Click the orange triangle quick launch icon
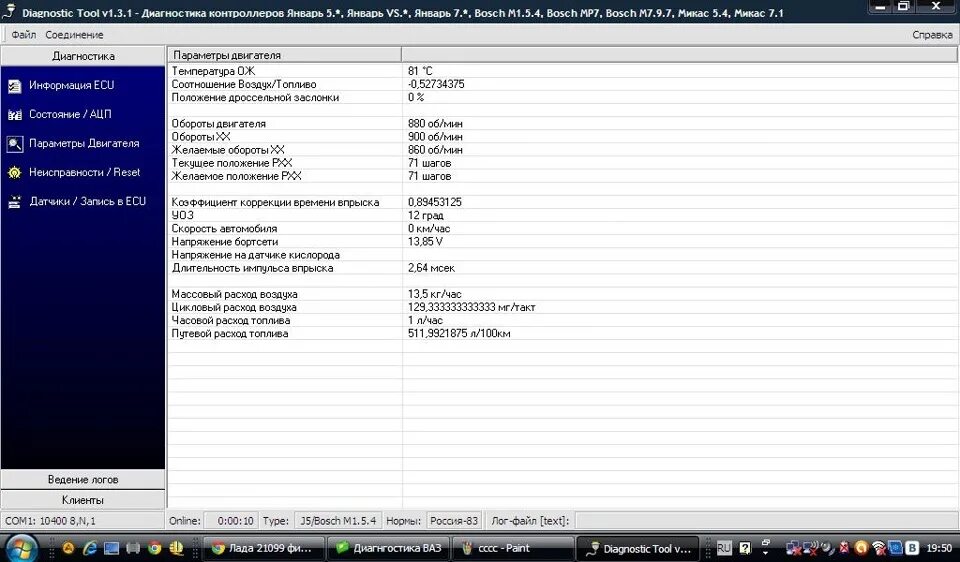This screenshot has height=562, width=960. [68, 548]
